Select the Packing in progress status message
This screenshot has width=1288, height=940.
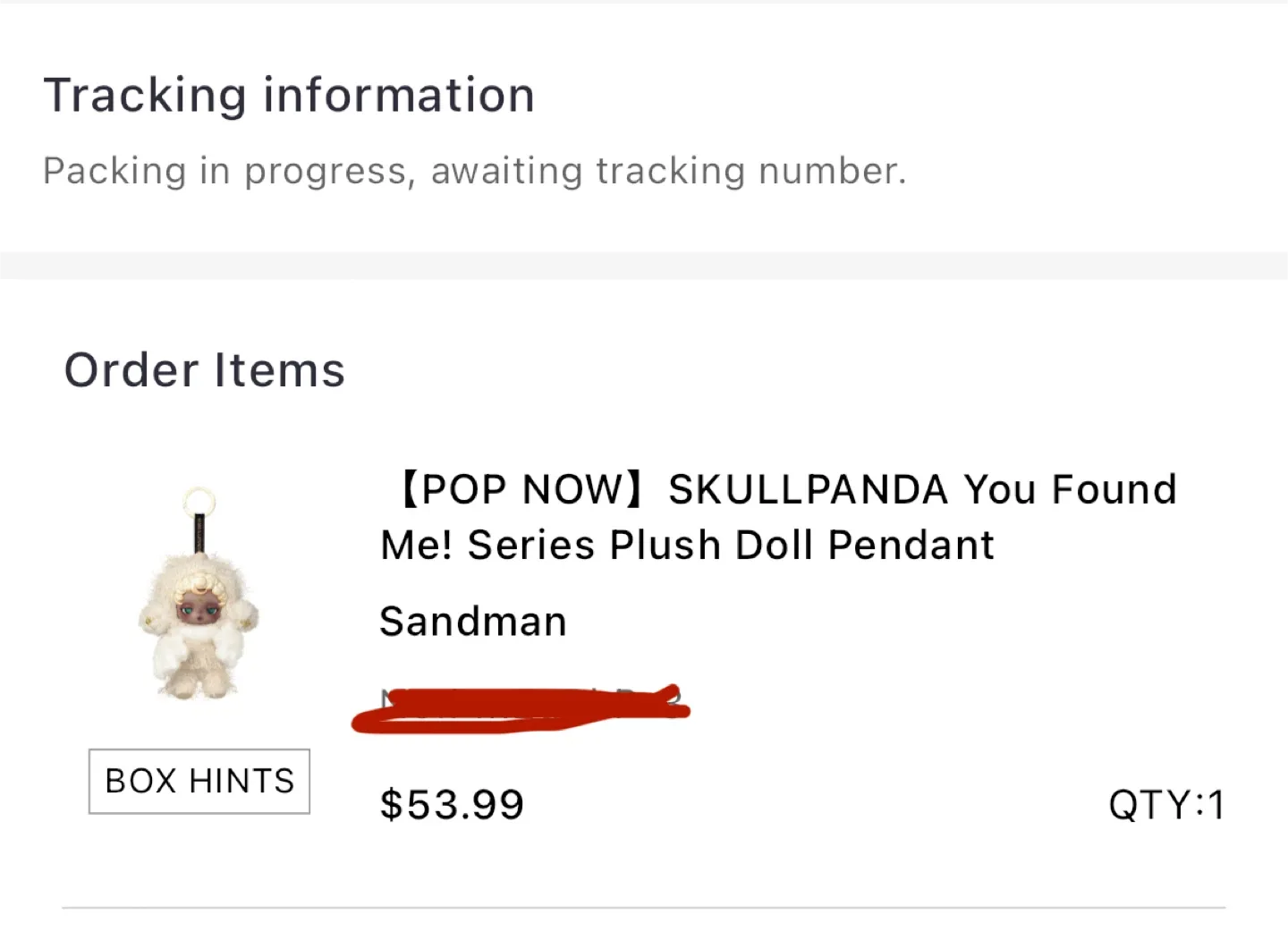pos(475,170)
